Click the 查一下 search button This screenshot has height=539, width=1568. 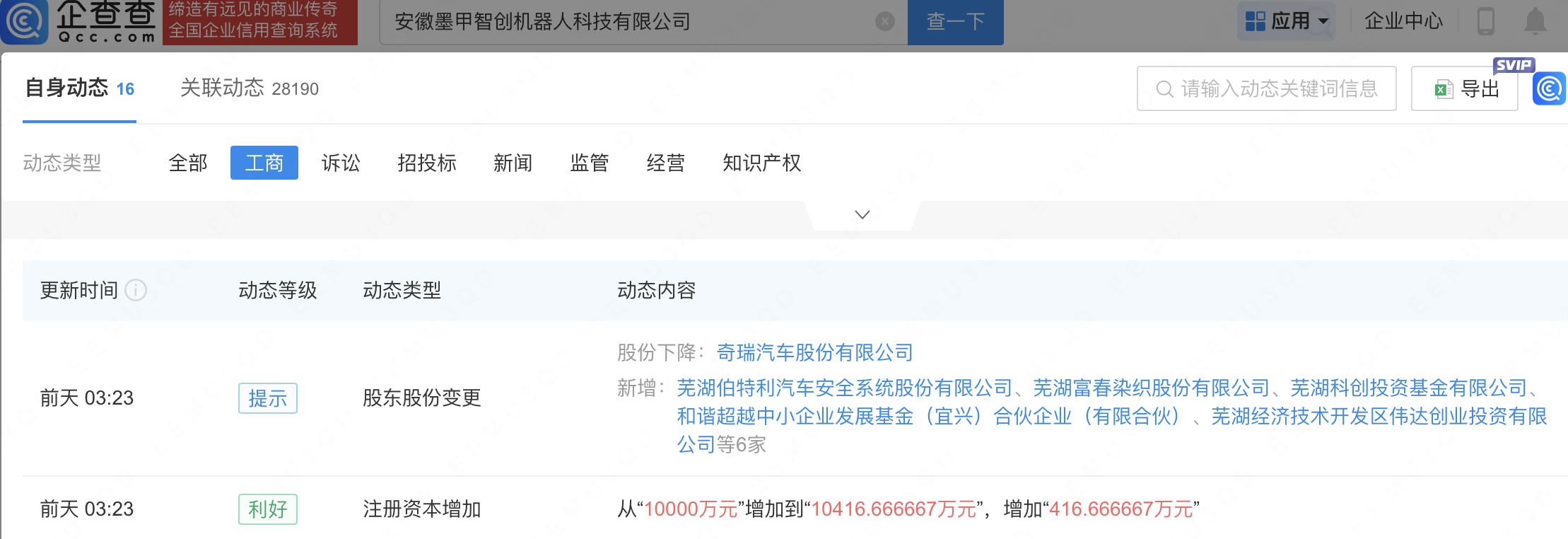[x=955, y=22]
